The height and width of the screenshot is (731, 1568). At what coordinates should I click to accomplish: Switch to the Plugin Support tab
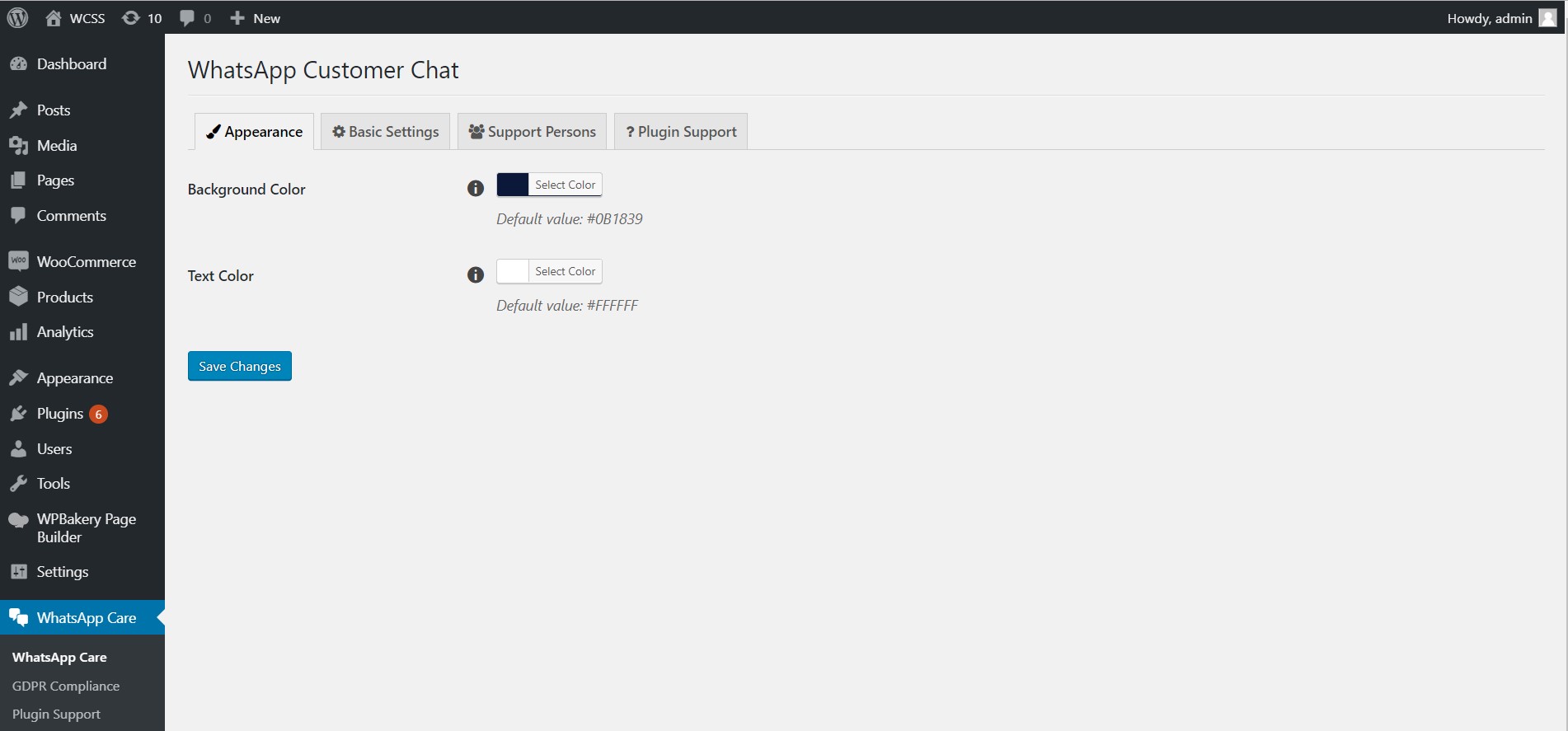coord(681,132)
